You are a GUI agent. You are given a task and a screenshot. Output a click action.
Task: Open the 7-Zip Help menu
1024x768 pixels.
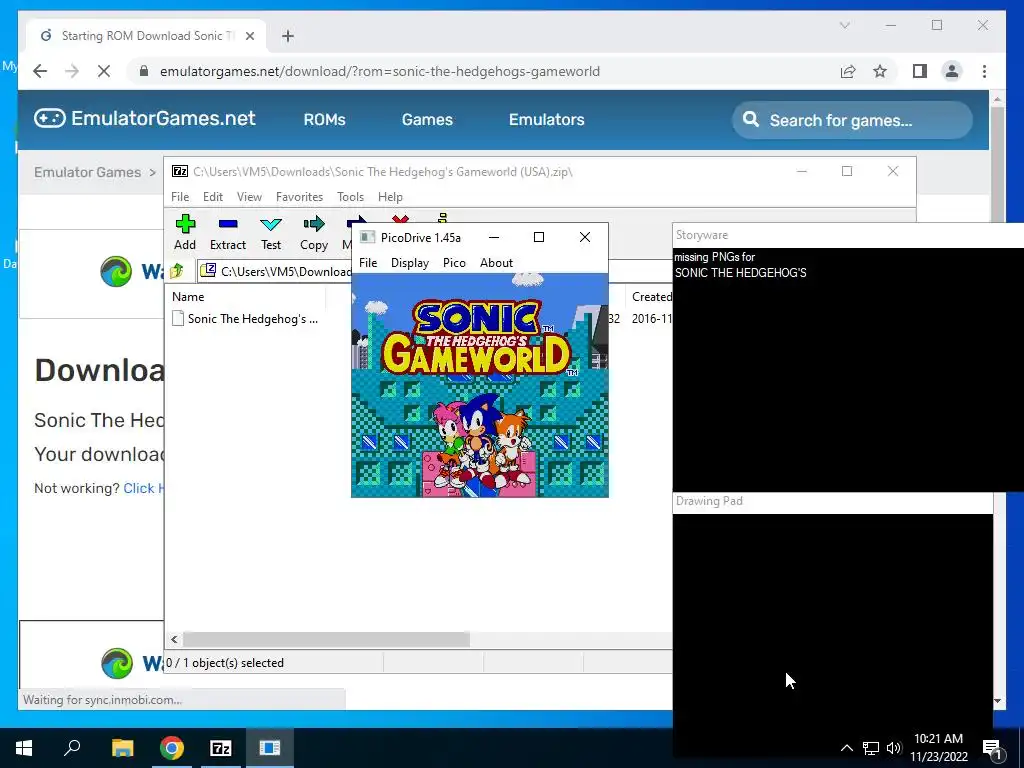[391, 197]
